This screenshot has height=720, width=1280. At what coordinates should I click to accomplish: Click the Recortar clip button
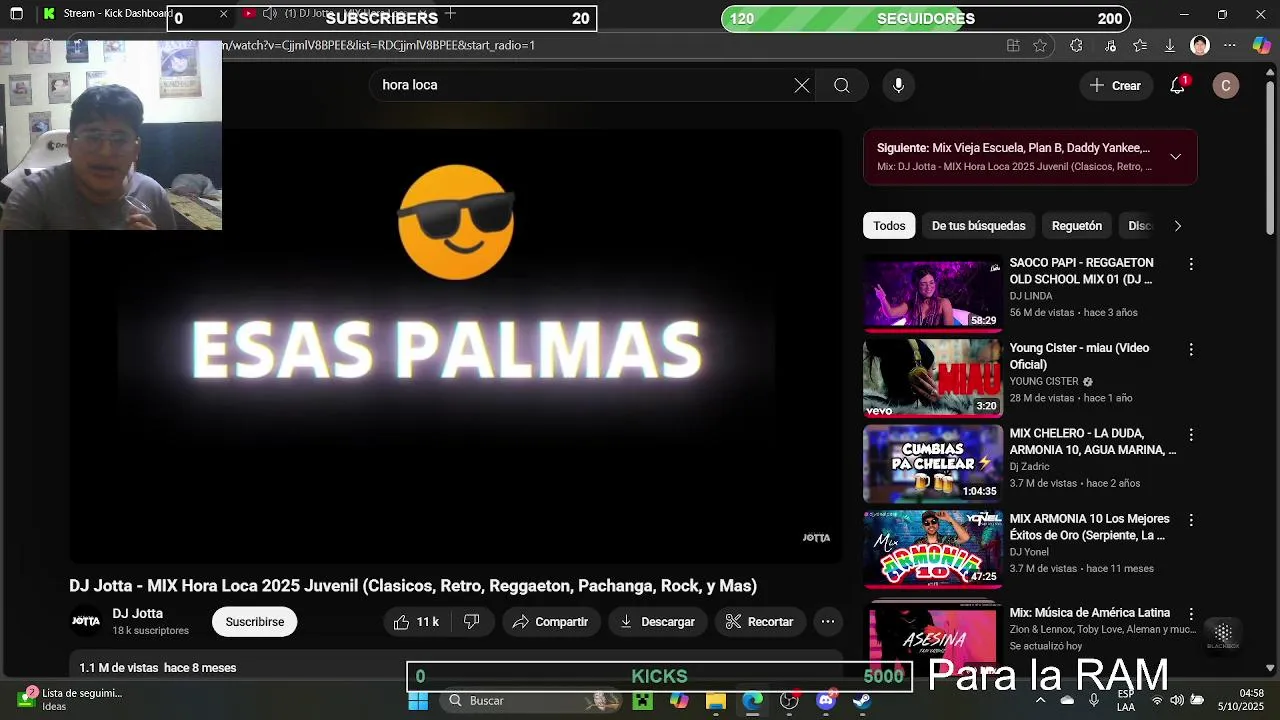click(759, 621)
